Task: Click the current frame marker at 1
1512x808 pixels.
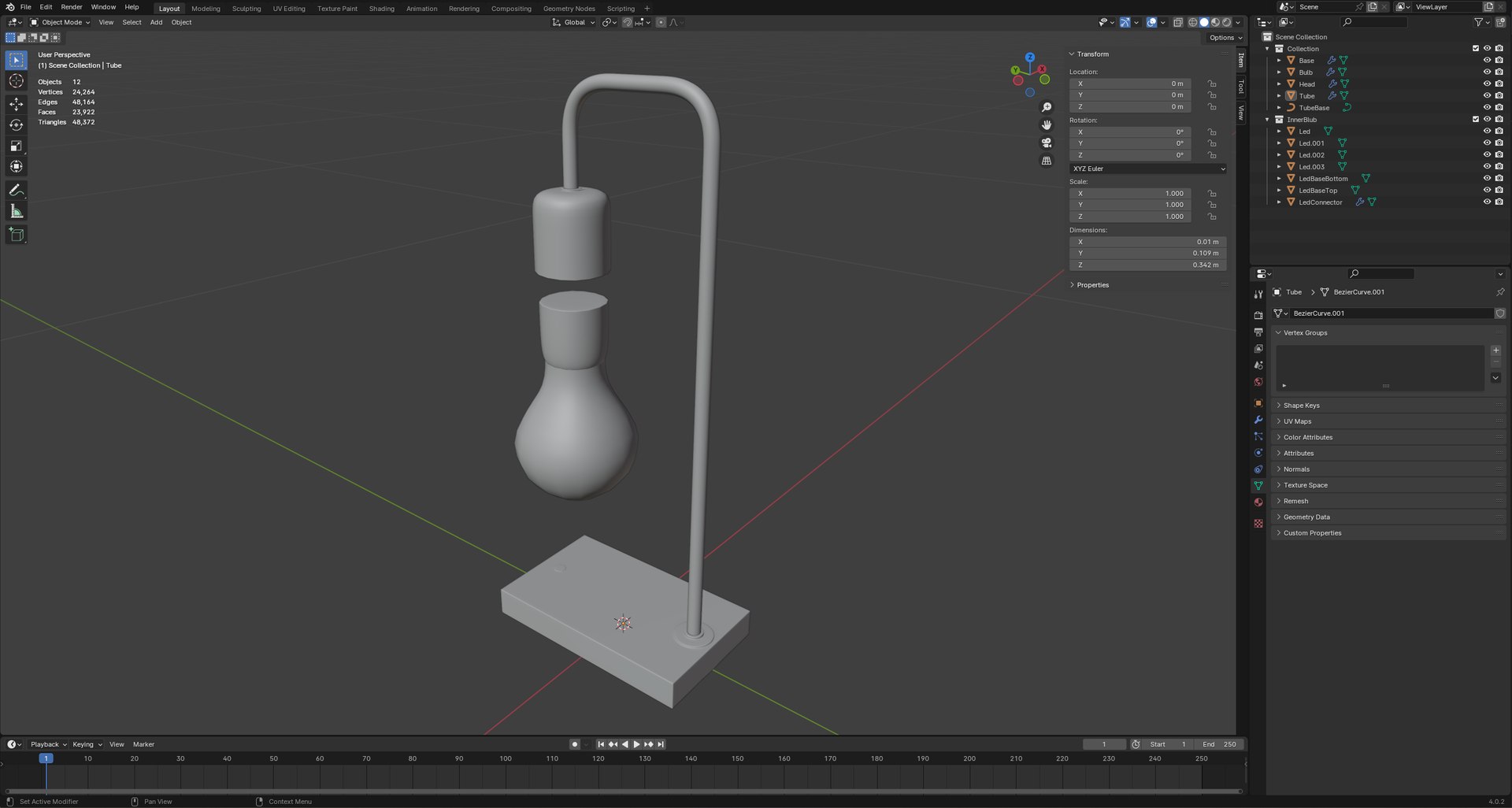Action: (x=46, y=758)
